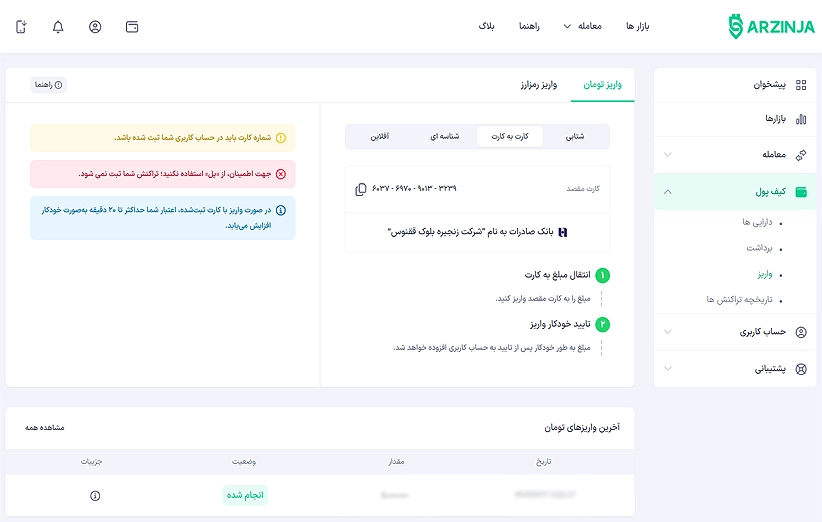
Task: Click details info icon in transaction row
Action: [95, 495]
